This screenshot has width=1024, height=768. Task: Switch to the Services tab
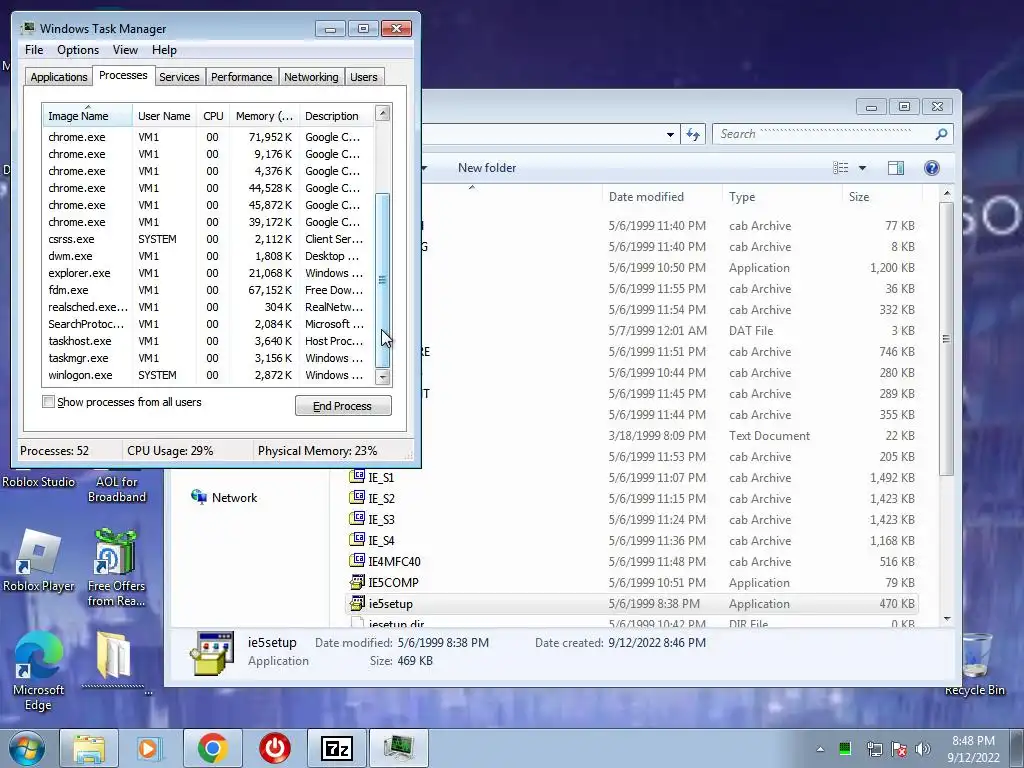pos(179,77)
